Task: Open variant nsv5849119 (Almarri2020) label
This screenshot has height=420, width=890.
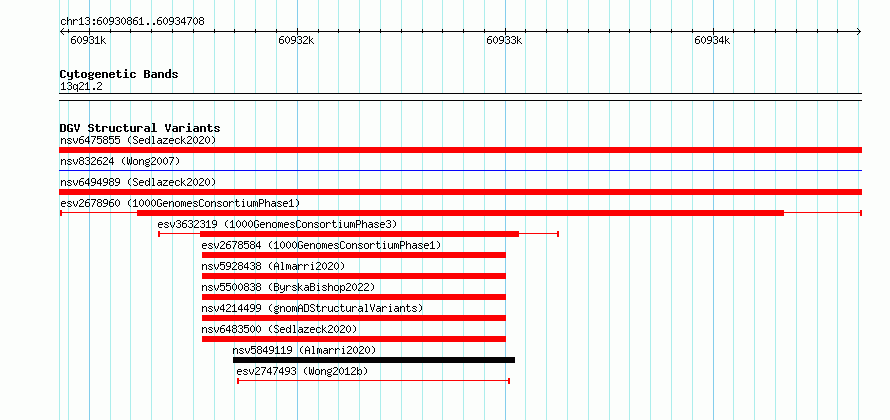Action: (304, 350)
